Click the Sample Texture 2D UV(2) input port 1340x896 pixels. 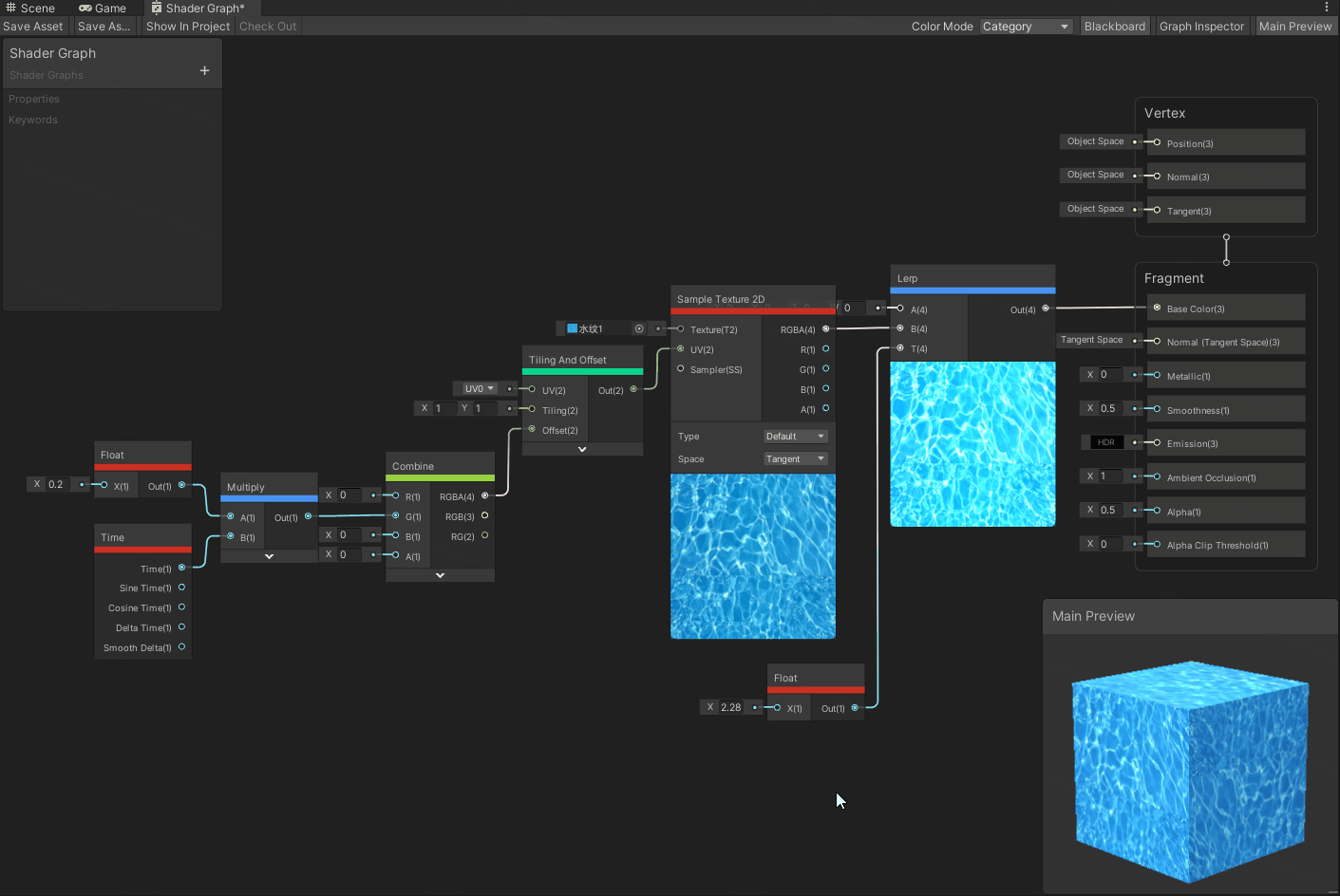click(680, 348)
